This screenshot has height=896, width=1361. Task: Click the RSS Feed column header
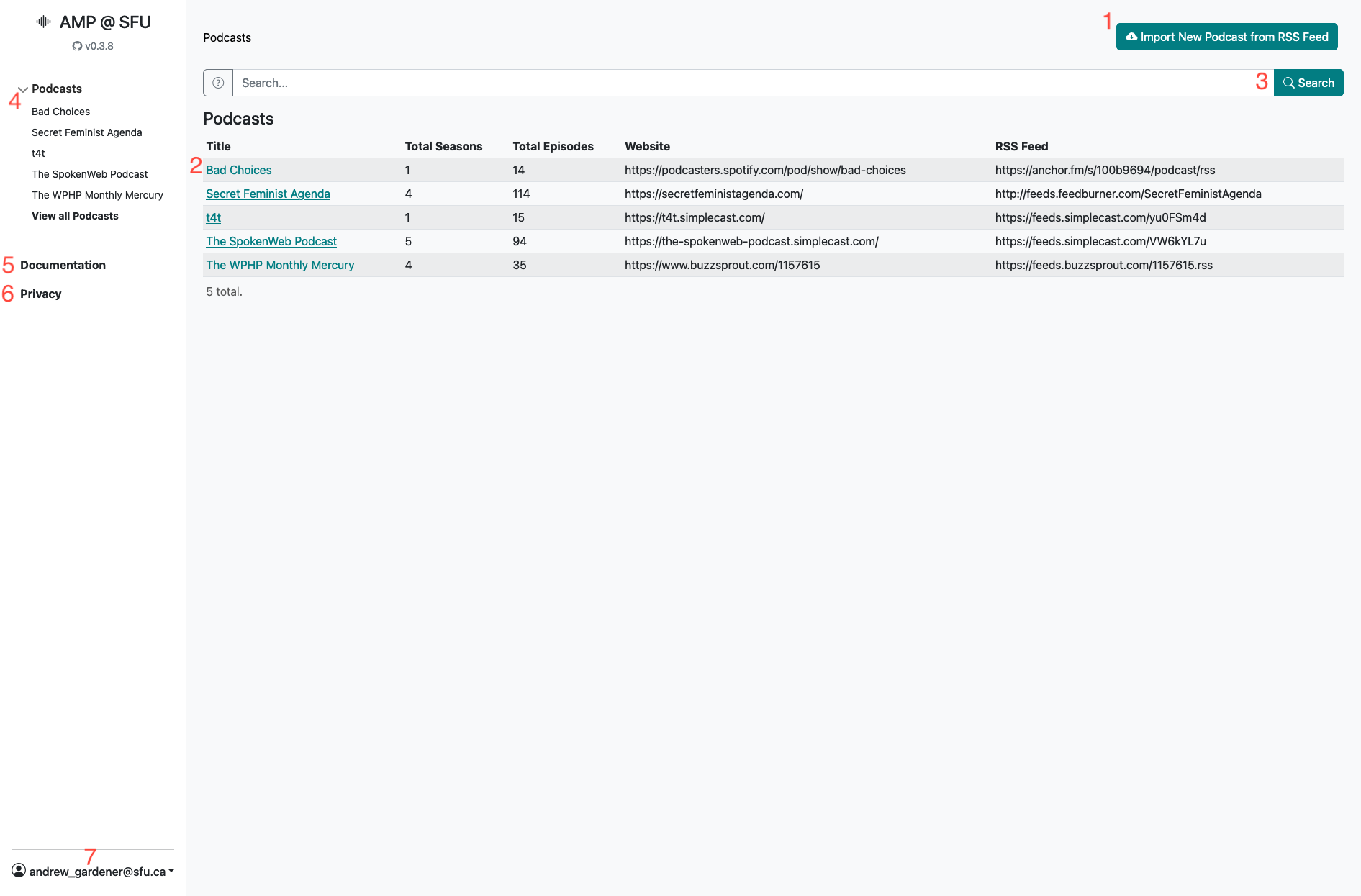pos(1021,146)
